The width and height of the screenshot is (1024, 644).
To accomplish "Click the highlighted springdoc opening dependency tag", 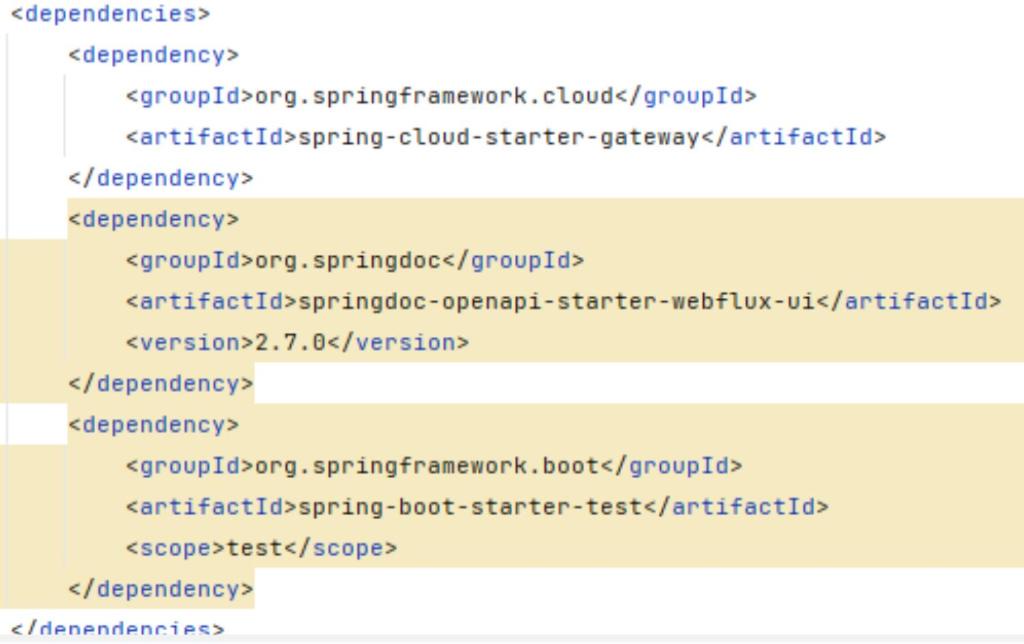I will click(x=153, y=219).
